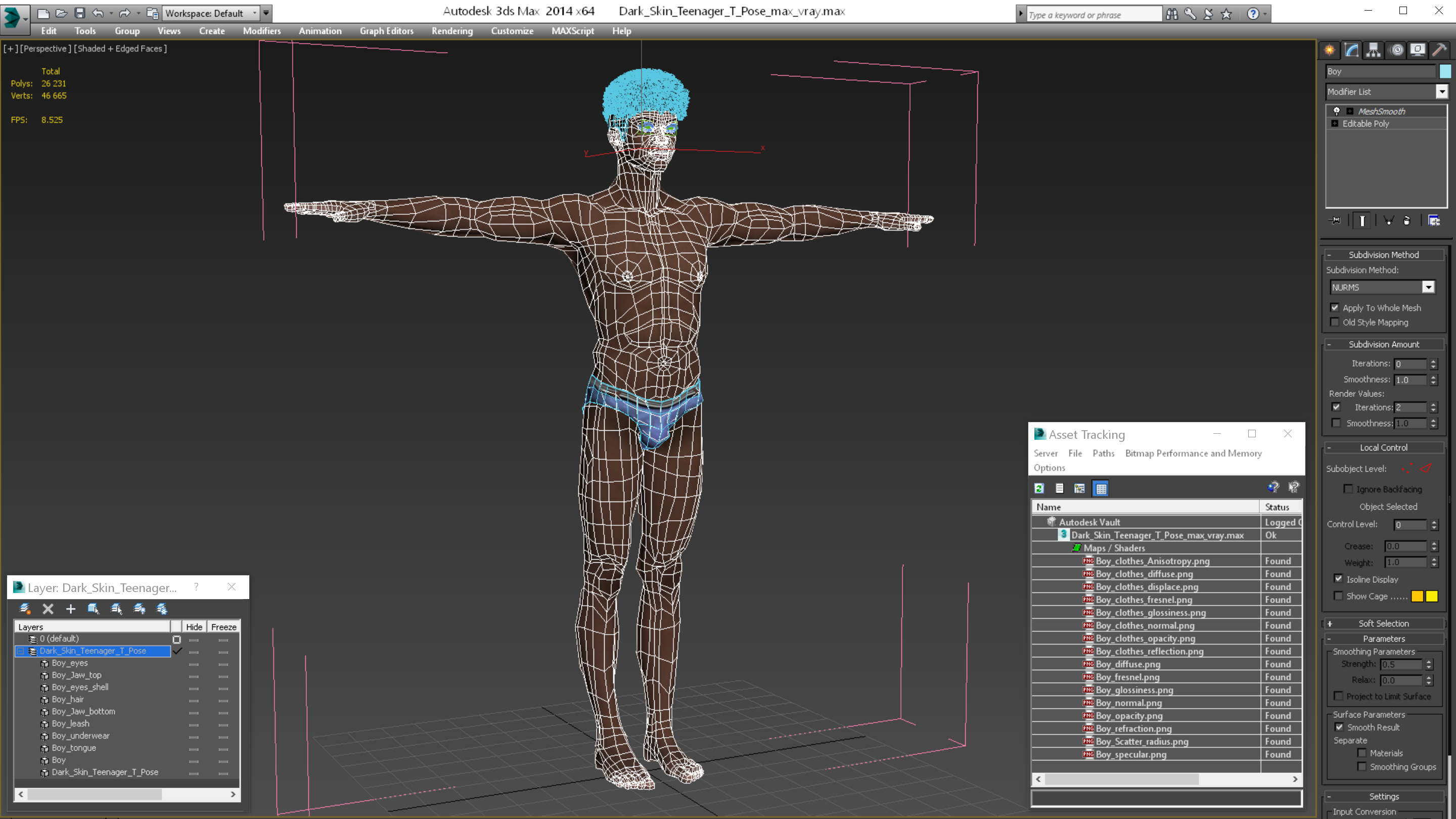The image size is (1456, 819).
Task: Click Remove Modifier icon under modifier stack
Action: (1407, 220)
